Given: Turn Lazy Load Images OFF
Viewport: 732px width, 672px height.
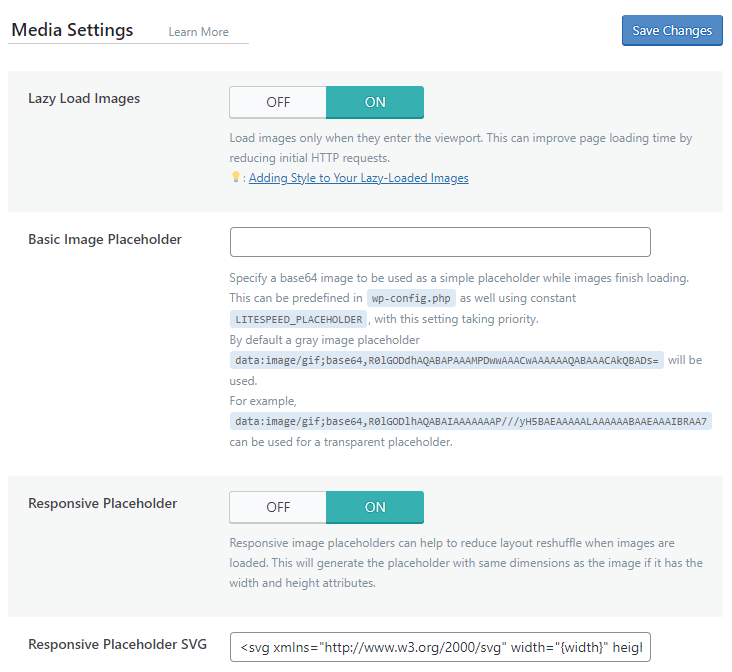Looking at the screenshot, I should [x=278, y=102].
